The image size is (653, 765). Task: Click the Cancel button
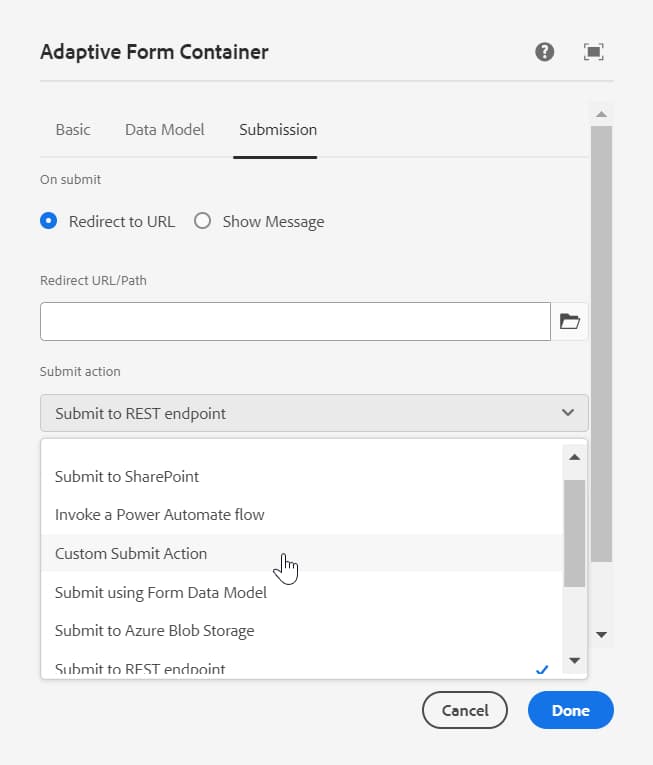[465, 710]
